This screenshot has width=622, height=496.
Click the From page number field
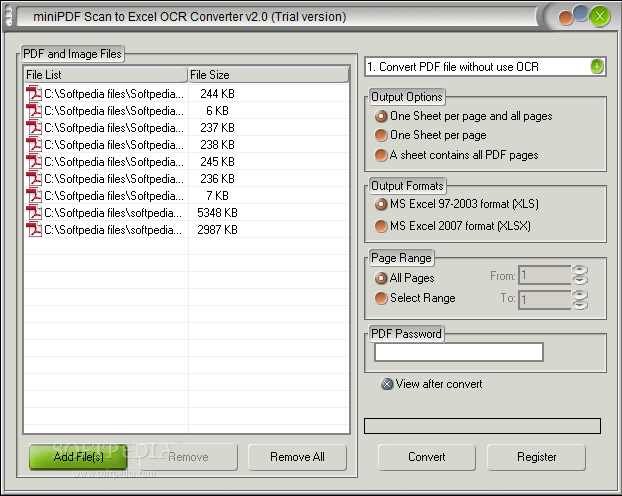coord(545,275)
